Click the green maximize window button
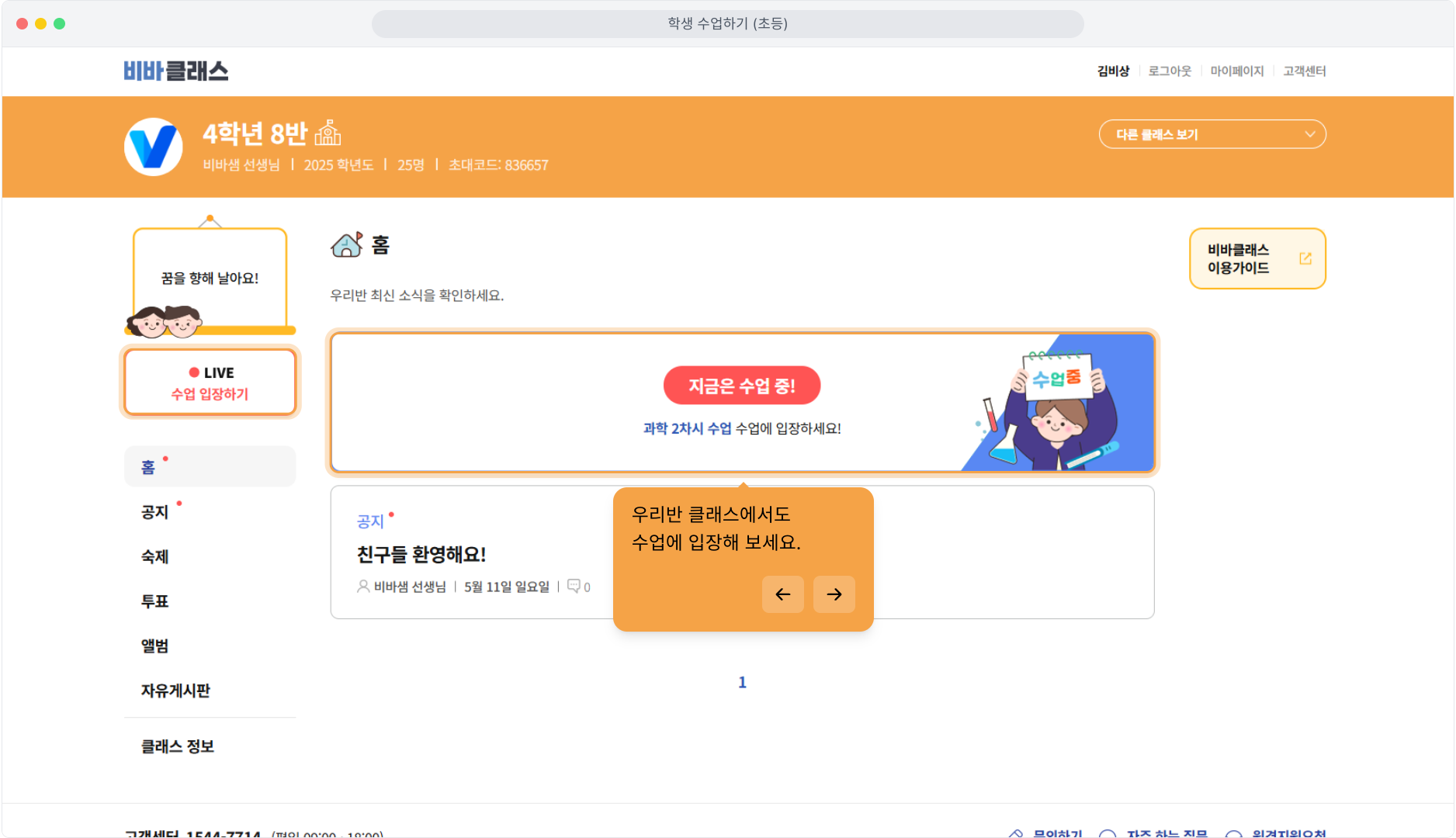 [60, 23]
